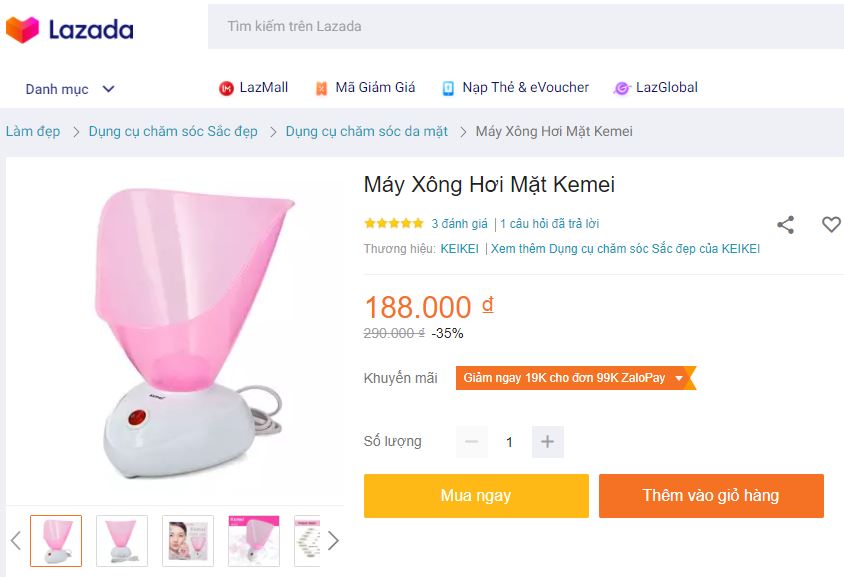The width and height of the screenshot is (844, 577).
Task: Select the face cream product thumbnail
Action: point(188,540)
